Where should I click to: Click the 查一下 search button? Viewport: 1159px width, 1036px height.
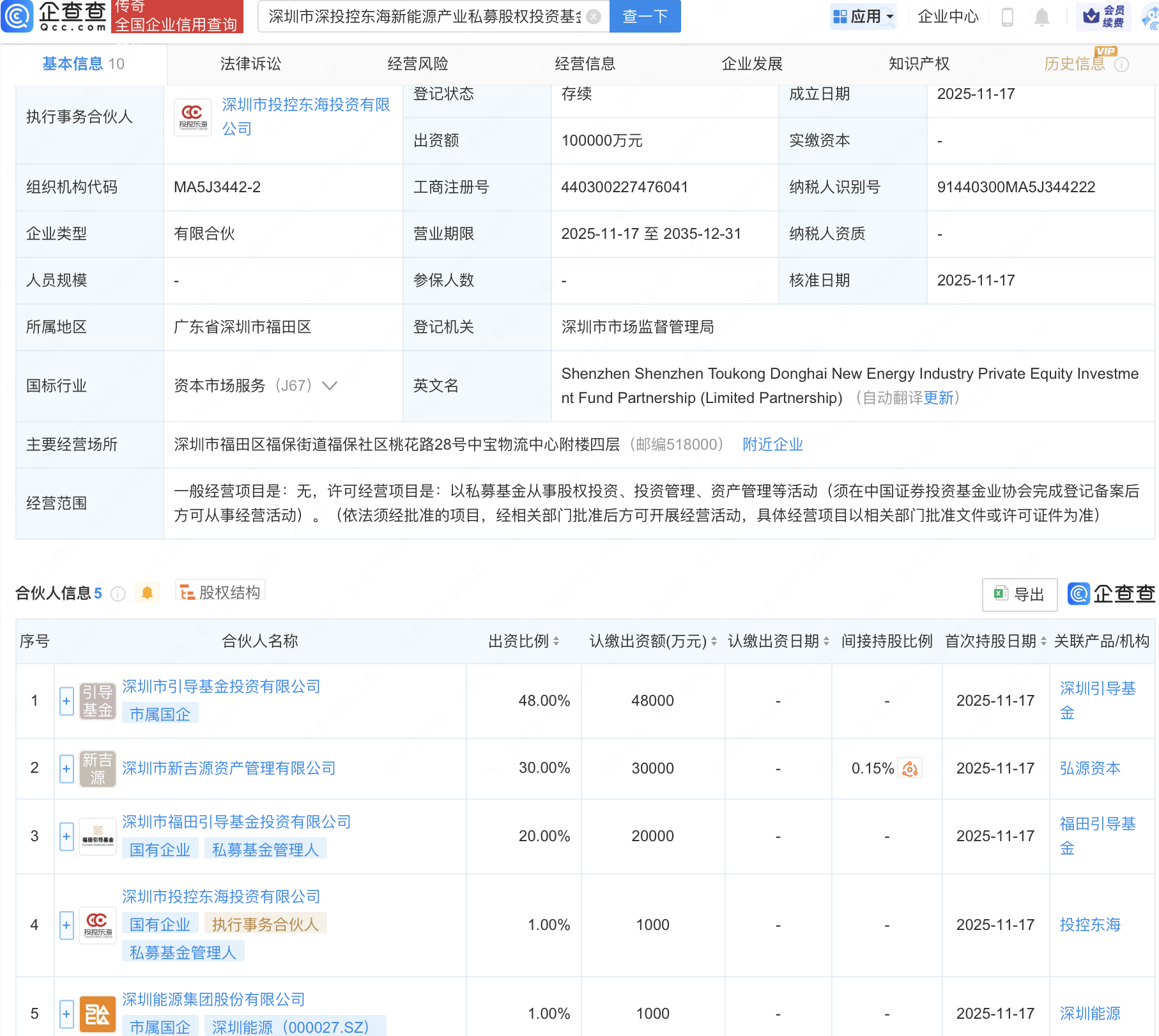[x=645, y=17]
